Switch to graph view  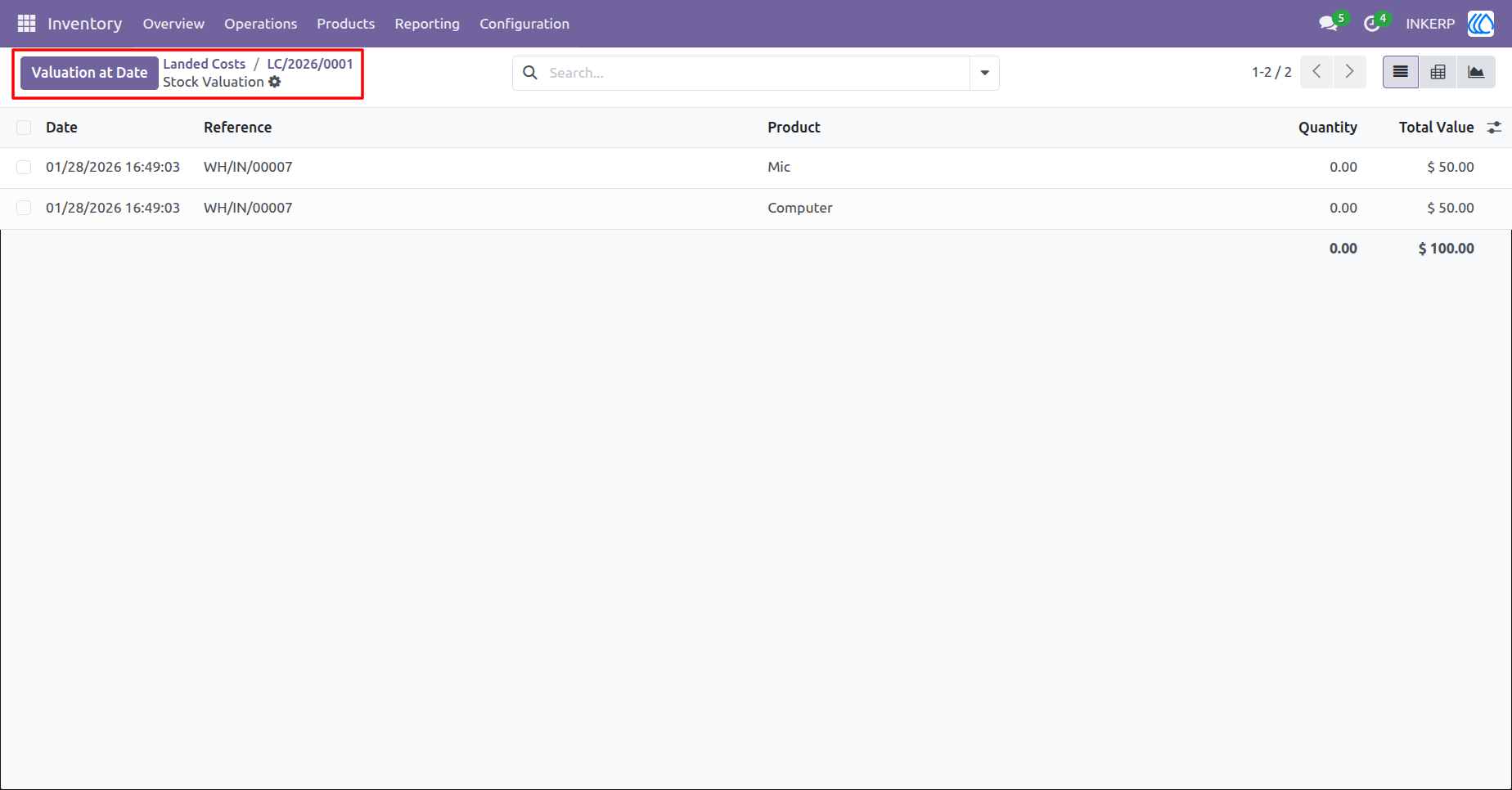point(1476,72)
